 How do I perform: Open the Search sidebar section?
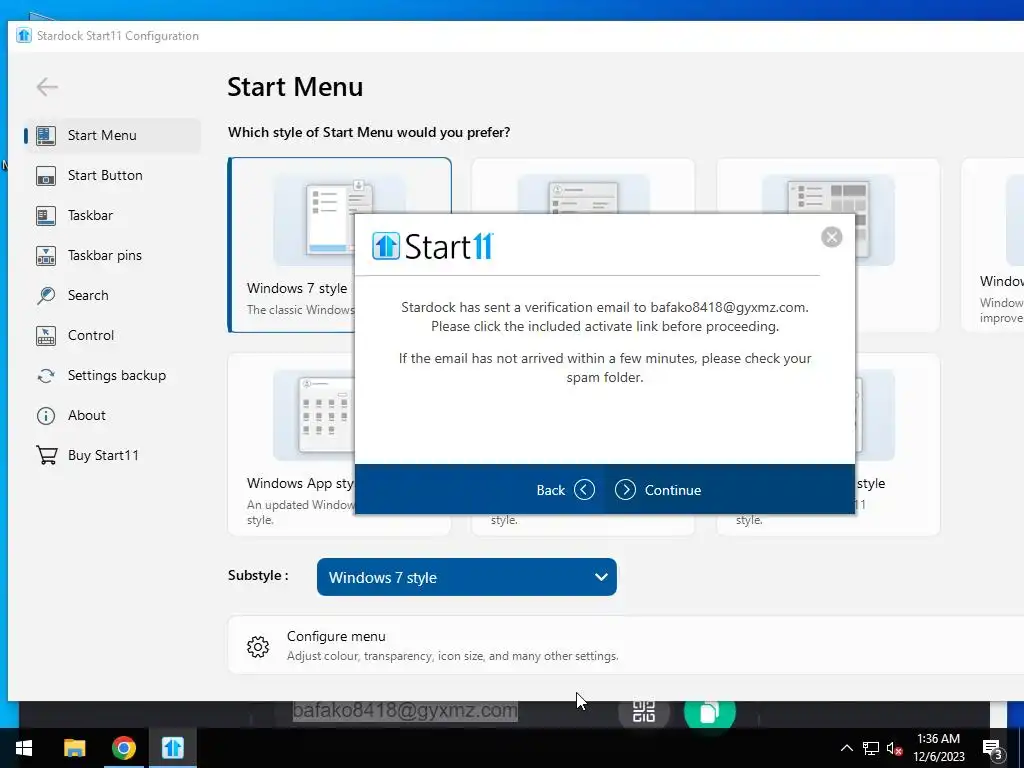click(112, 295)
